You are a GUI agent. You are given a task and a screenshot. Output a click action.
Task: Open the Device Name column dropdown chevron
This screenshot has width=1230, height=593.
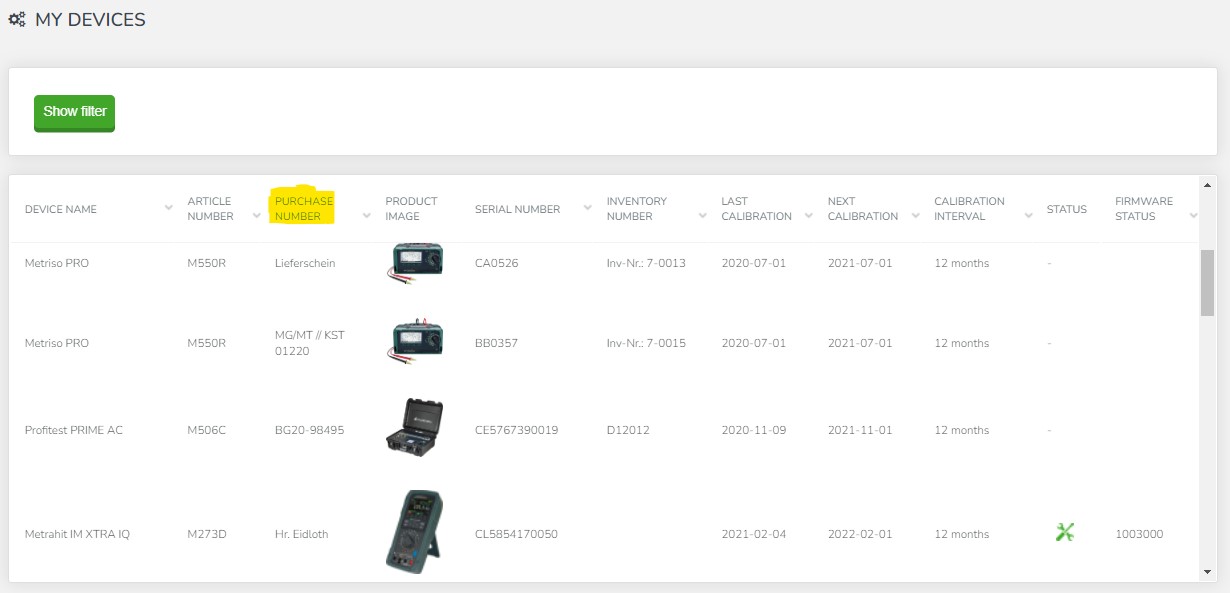[x=169, y=208]
